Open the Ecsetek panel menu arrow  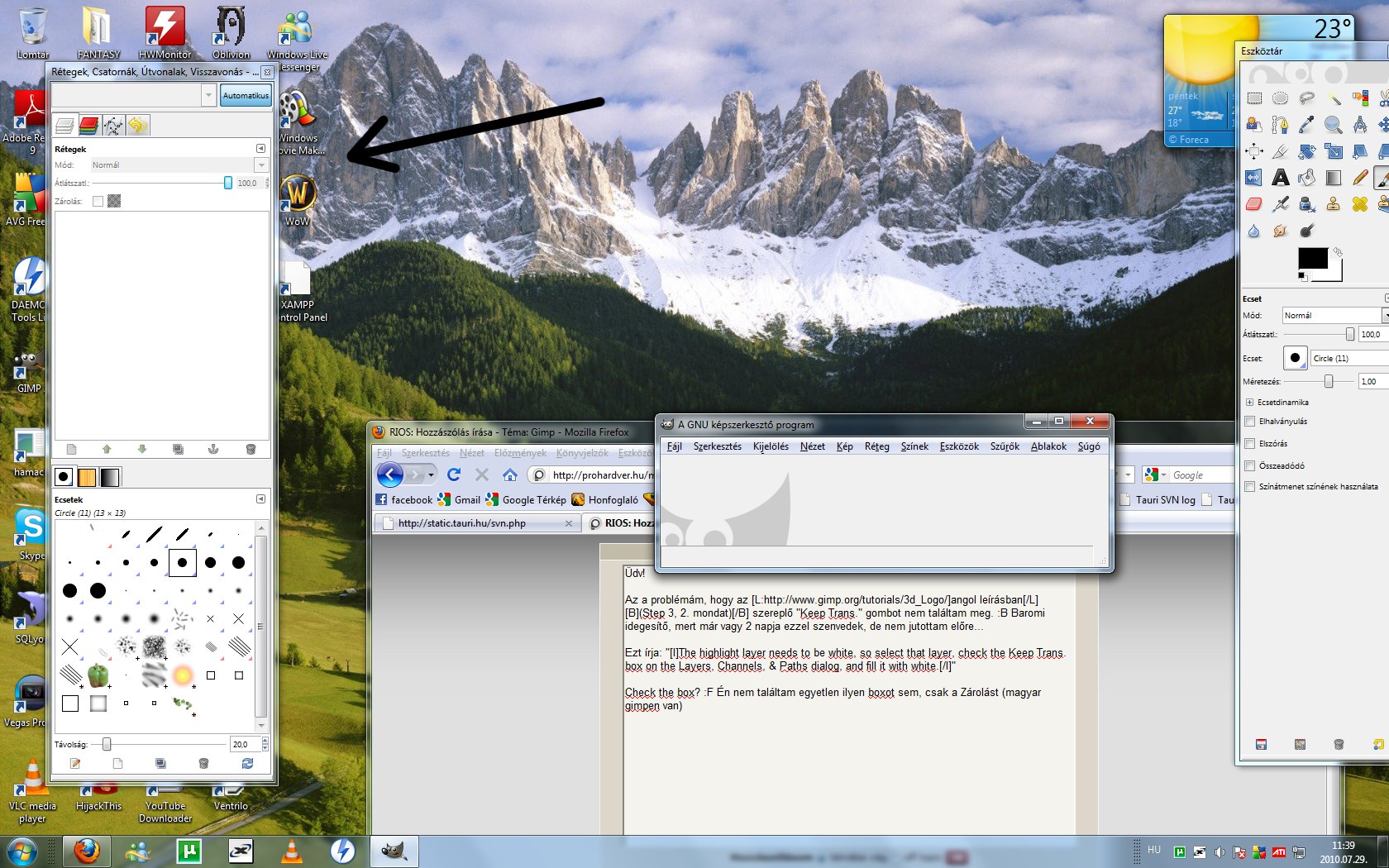pyautogui.click(x=260, y=499)
